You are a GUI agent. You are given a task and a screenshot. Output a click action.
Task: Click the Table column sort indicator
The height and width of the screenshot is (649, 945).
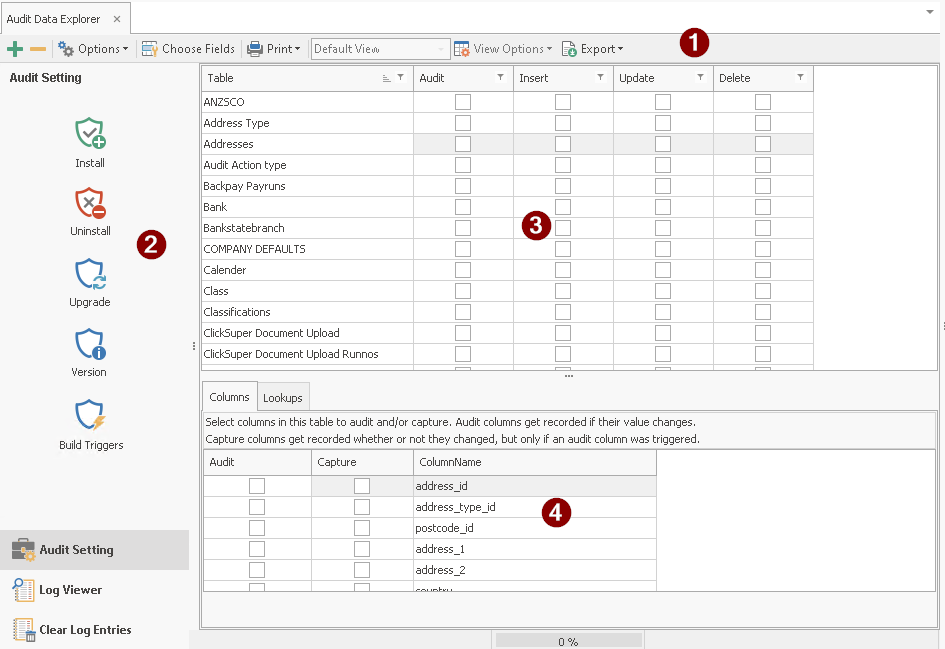[386, 78]
